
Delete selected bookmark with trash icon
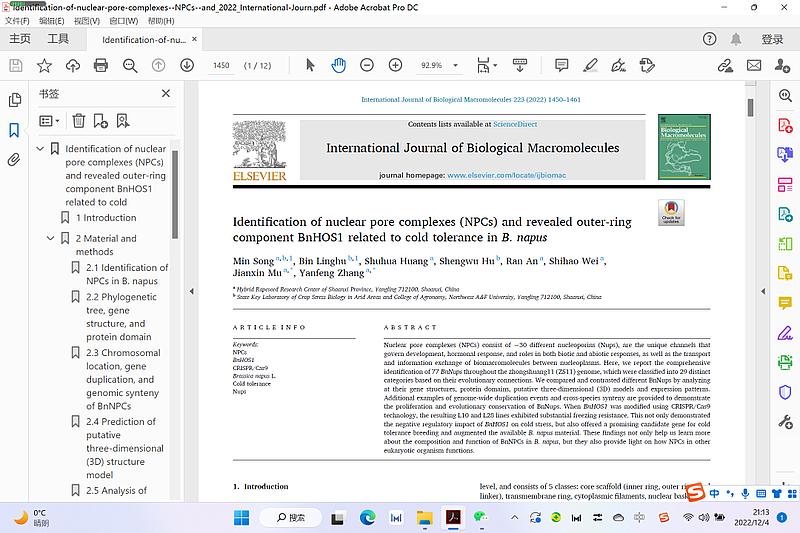pos(78,121)
